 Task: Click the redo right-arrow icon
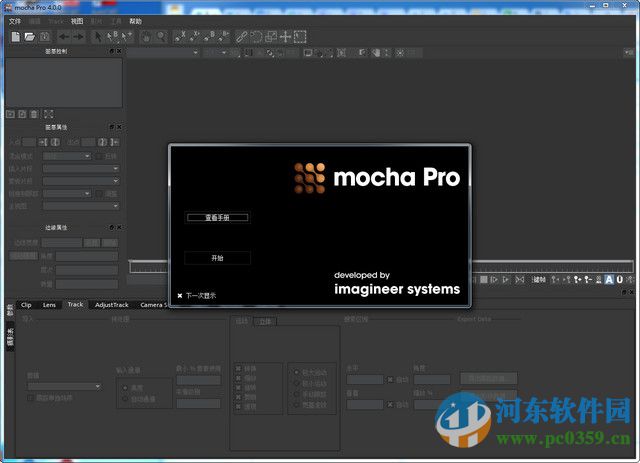click(78, 37)
